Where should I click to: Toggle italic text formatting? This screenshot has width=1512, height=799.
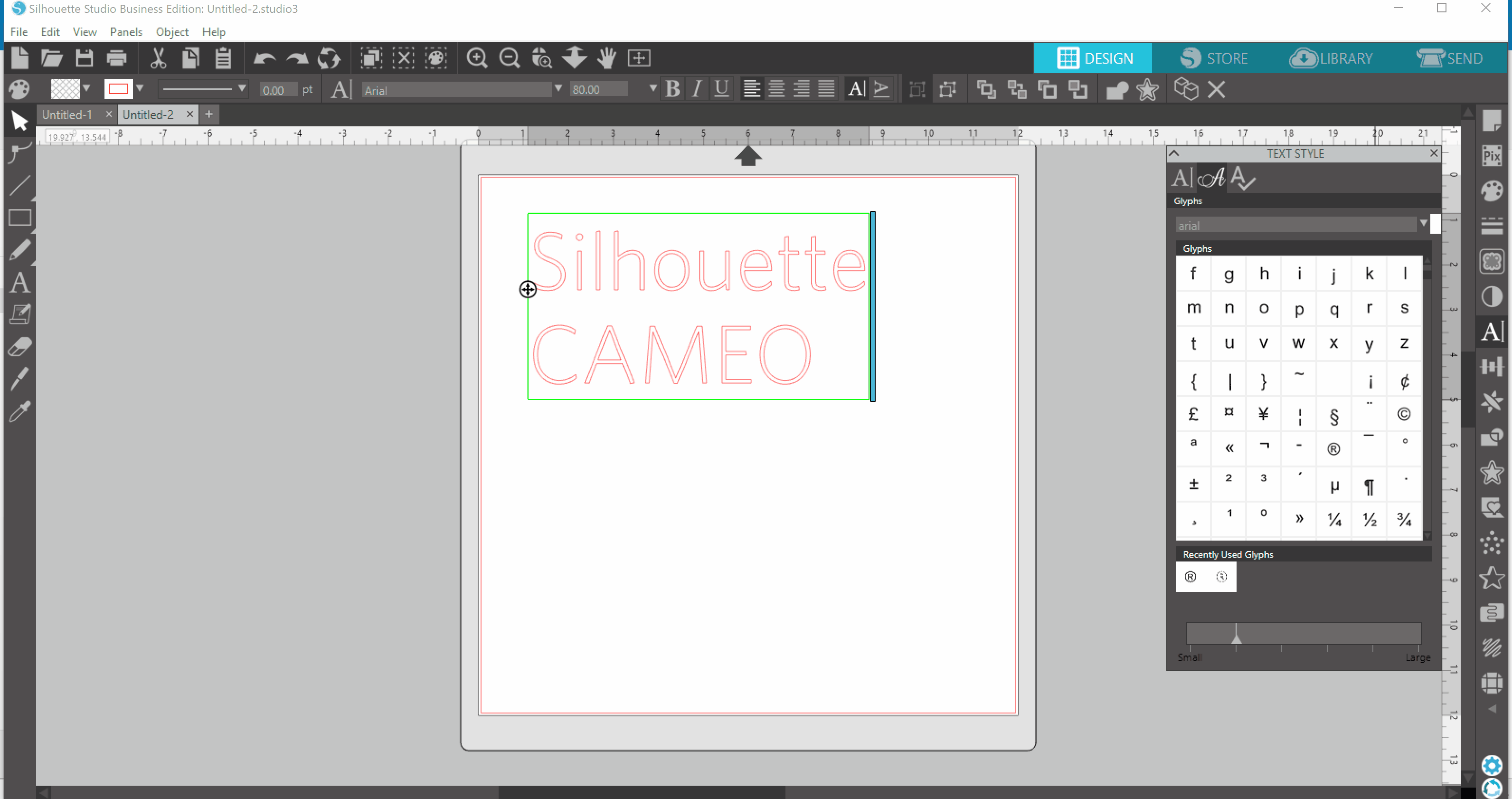[697, 89]
